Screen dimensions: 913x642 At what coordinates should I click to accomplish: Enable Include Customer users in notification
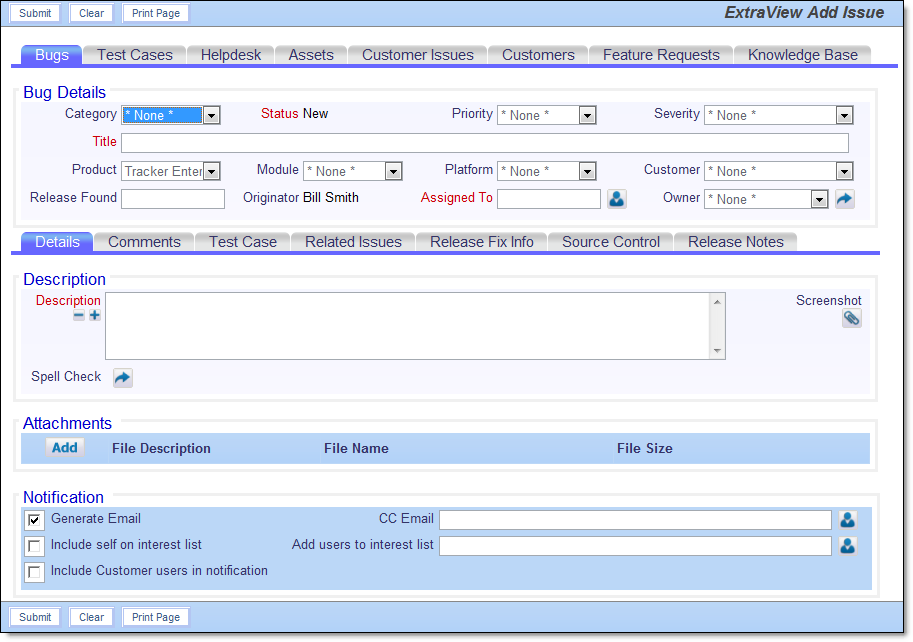[34, 572]
